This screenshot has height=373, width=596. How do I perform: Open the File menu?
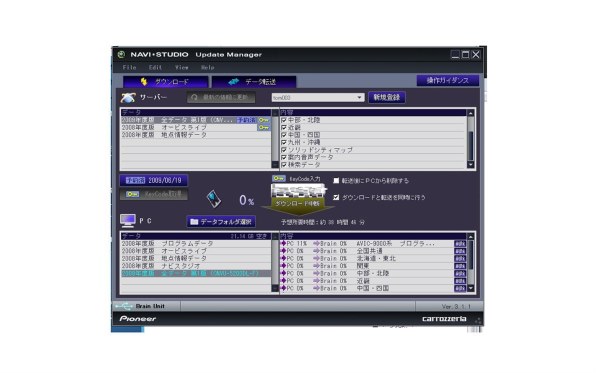point(129,67)
